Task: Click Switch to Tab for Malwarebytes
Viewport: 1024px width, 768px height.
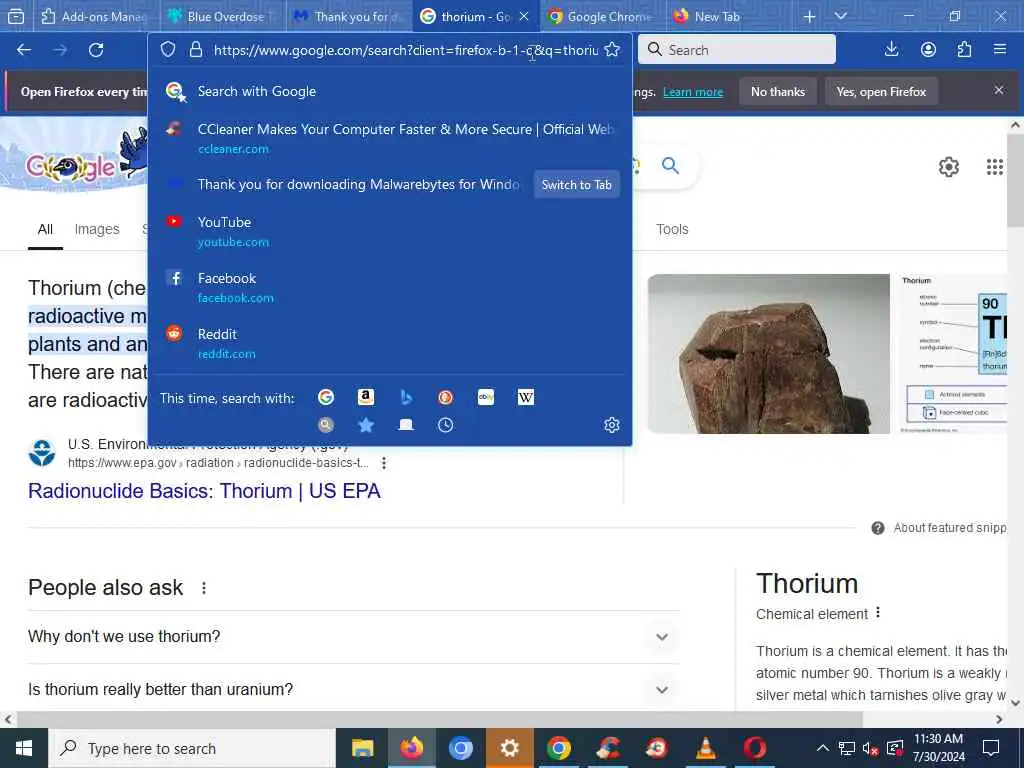Action: [x=577, y=185]
